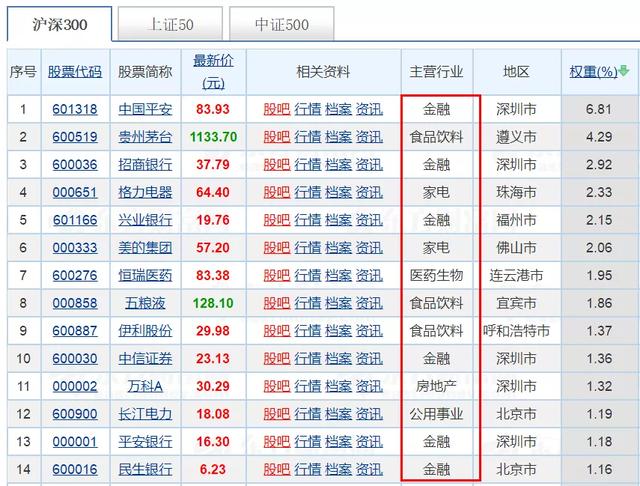
Task: Open 档案 link in 万科A row
Action: point(338,386)
